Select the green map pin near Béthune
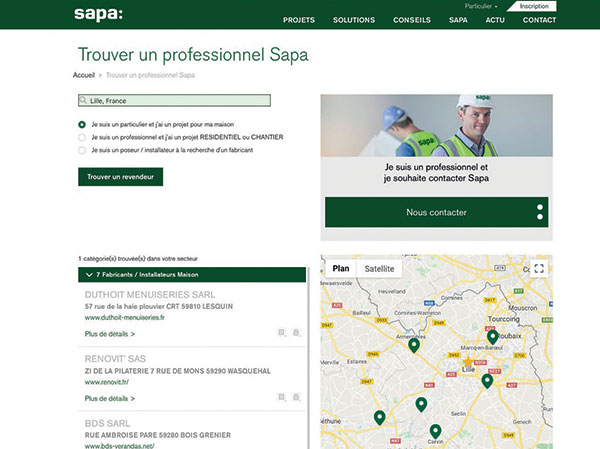The width and height of the screenshot is (600, 449). click(379, 417)
